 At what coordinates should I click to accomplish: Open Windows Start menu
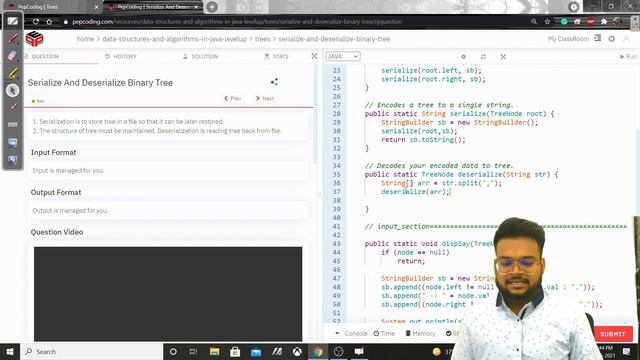coord(10,351)
